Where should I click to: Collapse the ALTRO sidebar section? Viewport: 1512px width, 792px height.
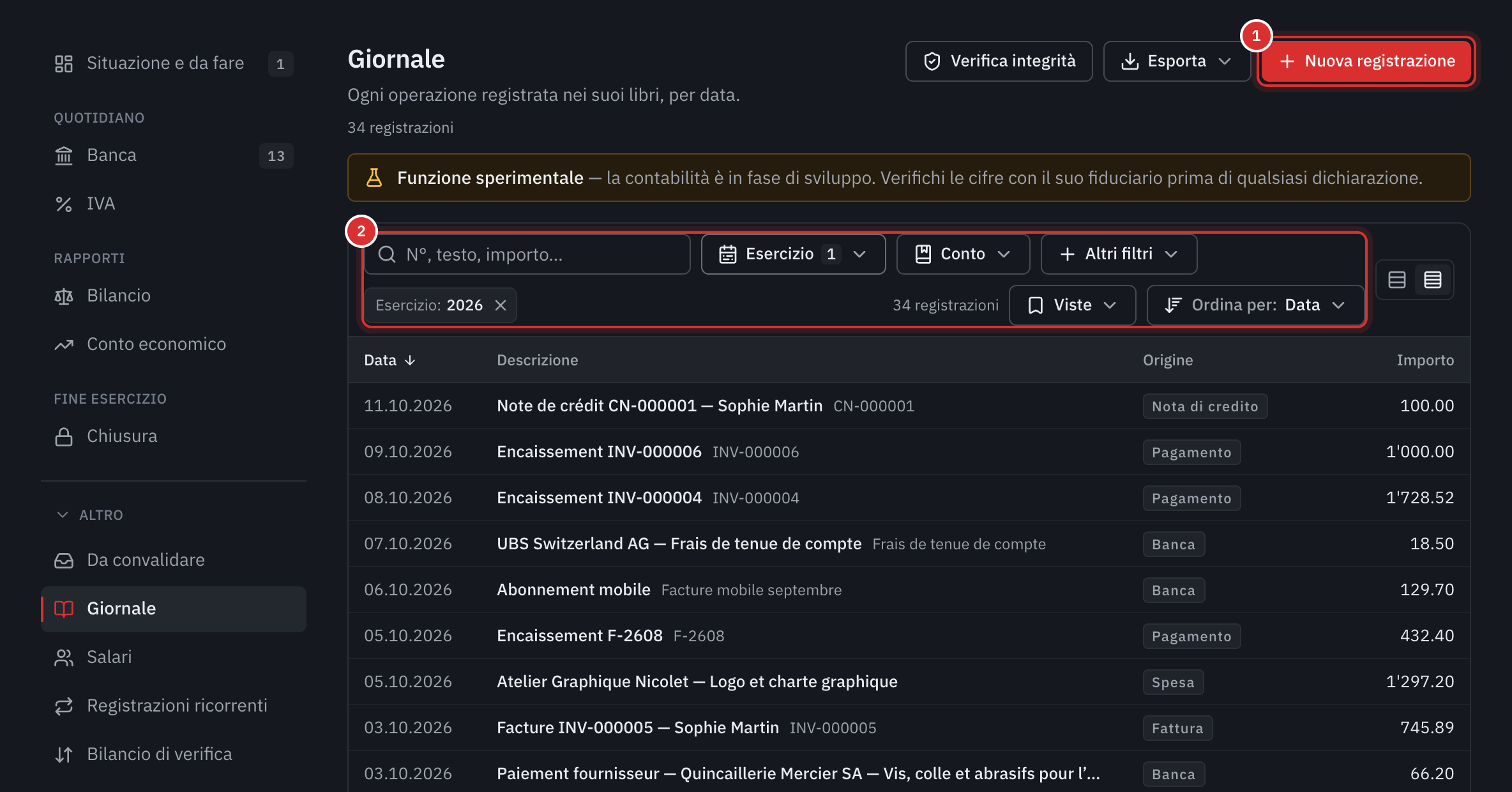[89, 515]
